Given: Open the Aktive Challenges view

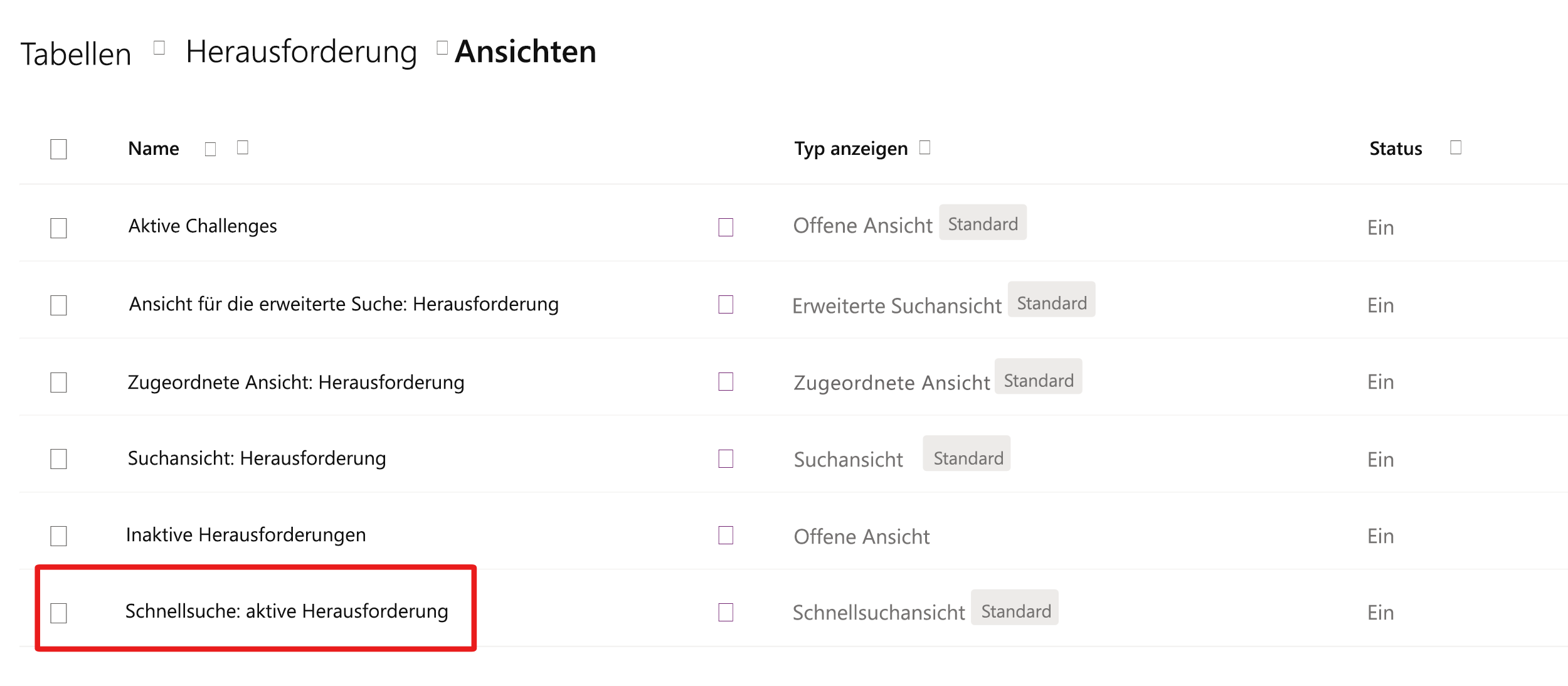Looking at the screenshot, I should click(x=203, y=226).
